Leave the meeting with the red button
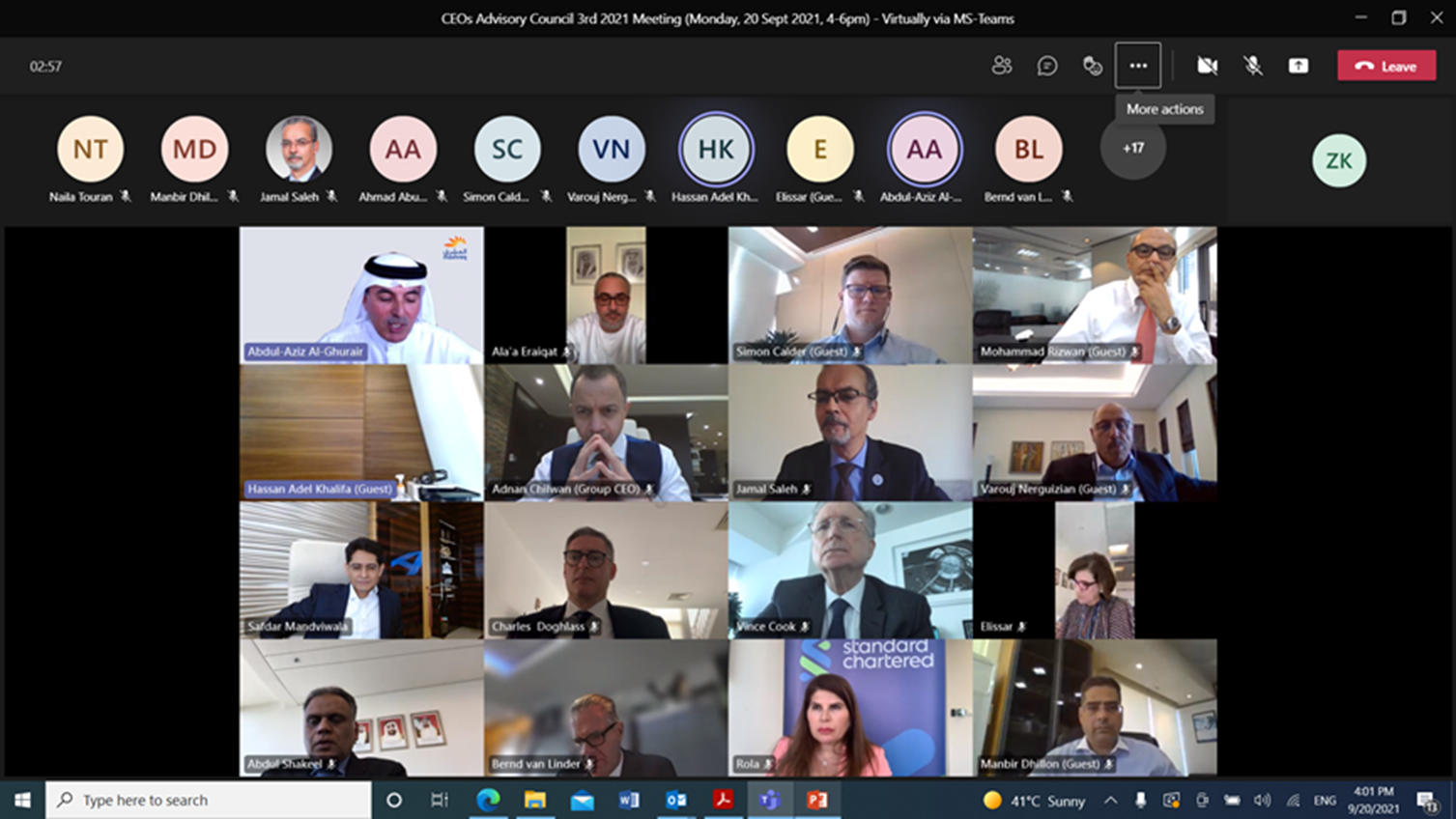The width and height of the screenshot is (1456, 819). [x=1386, y=66]
